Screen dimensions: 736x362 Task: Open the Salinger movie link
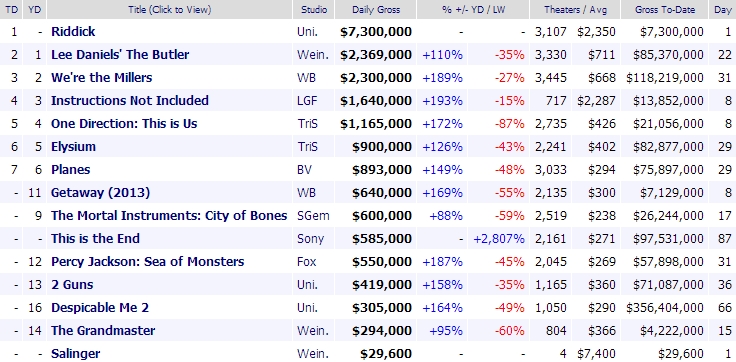pos(75,354)
